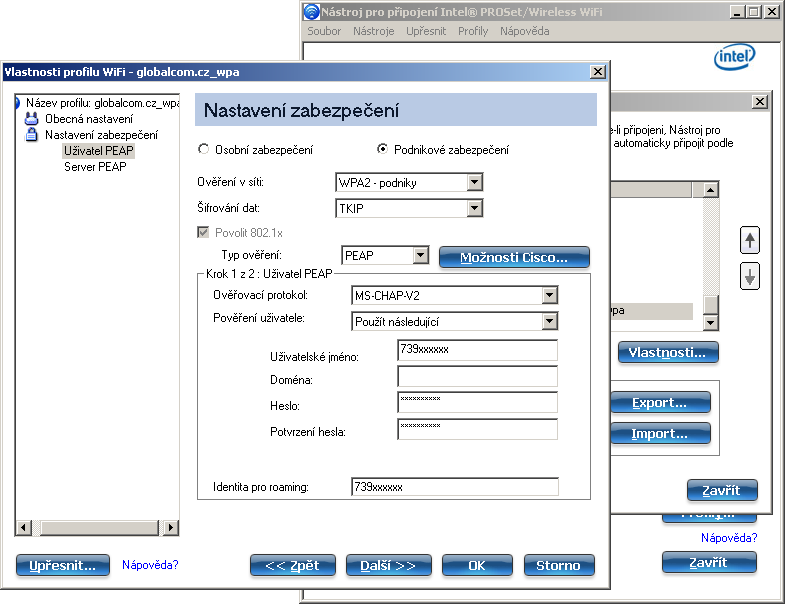Expand the Ověřovací protokol dropdown
The image size is (785, 604).
click(x=548, y=296)
